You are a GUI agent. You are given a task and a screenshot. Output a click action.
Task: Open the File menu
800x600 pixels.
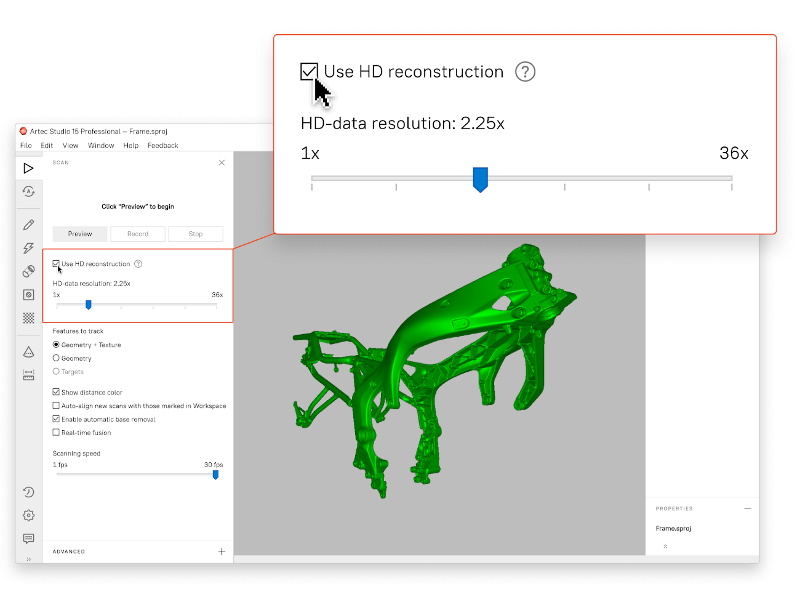[x=26, y=146]
